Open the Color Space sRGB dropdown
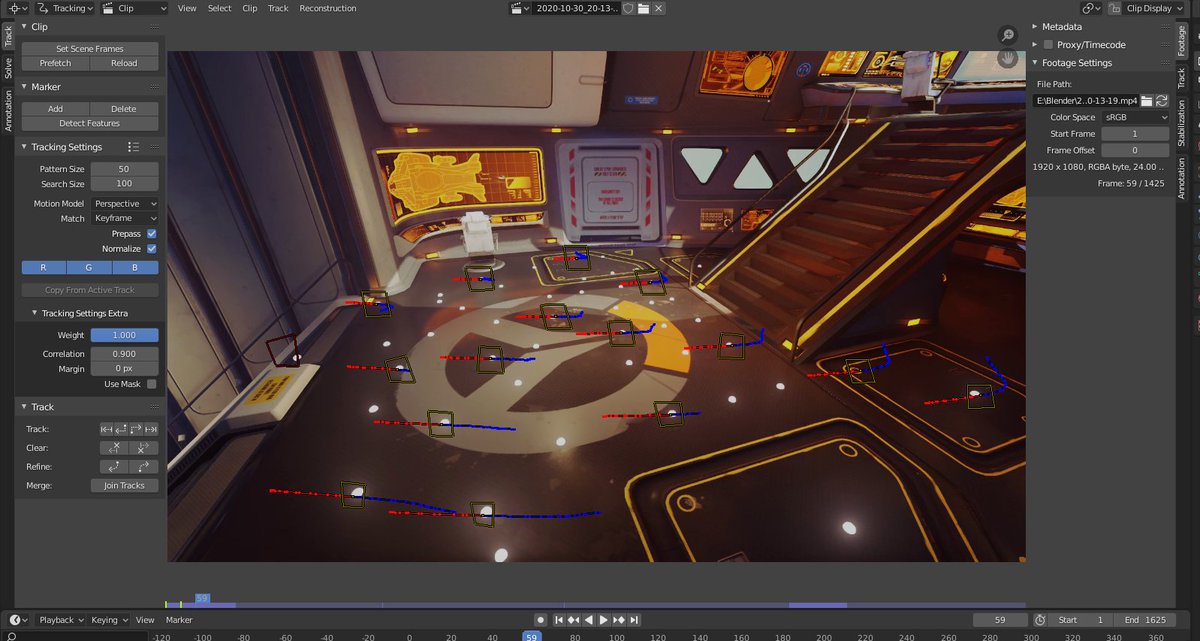This screenshot has height=641, width=1200. pos(1135,117)
